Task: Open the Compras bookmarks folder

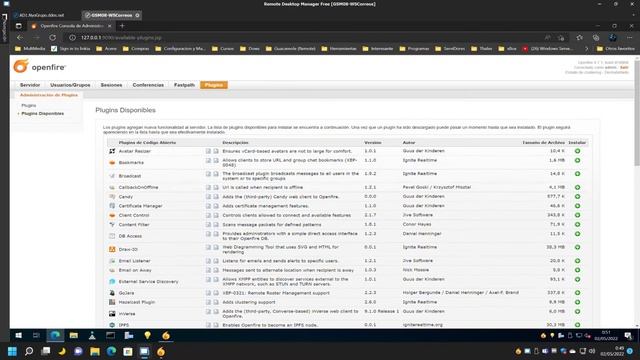Action: [136, 49]
